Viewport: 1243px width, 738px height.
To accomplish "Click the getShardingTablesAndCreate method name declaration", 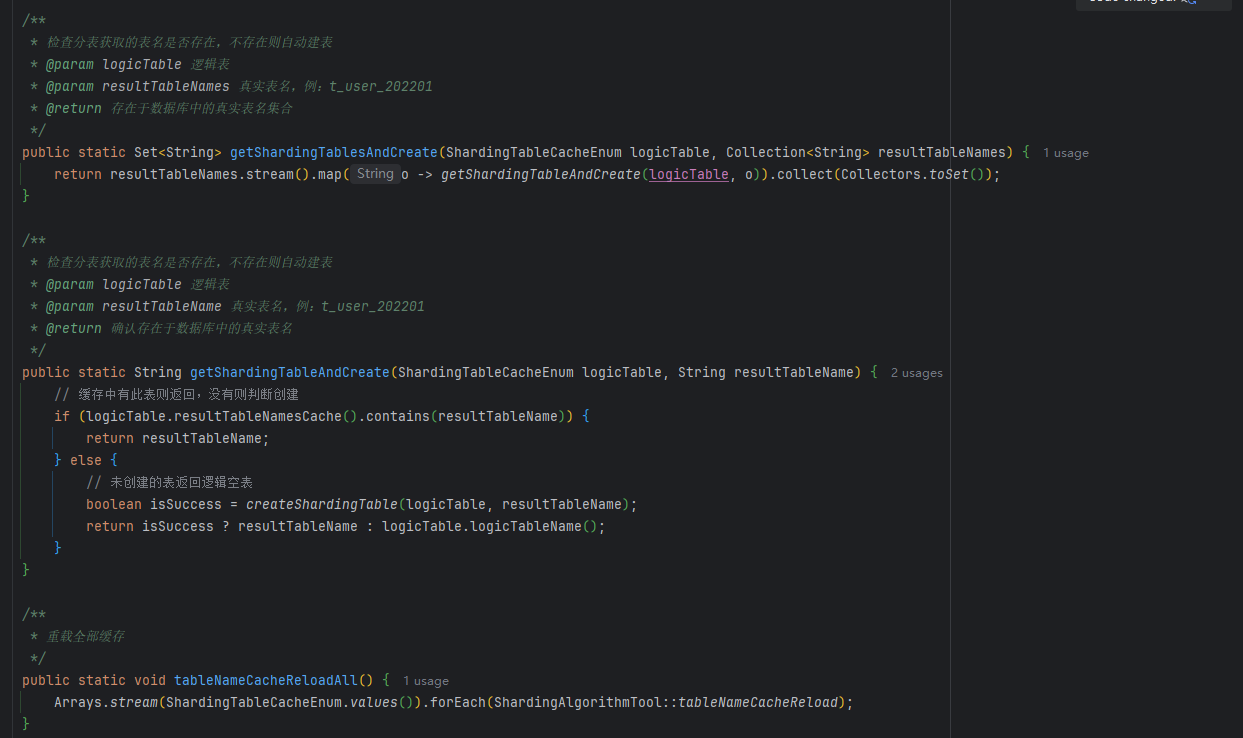I will coord(334,152).
